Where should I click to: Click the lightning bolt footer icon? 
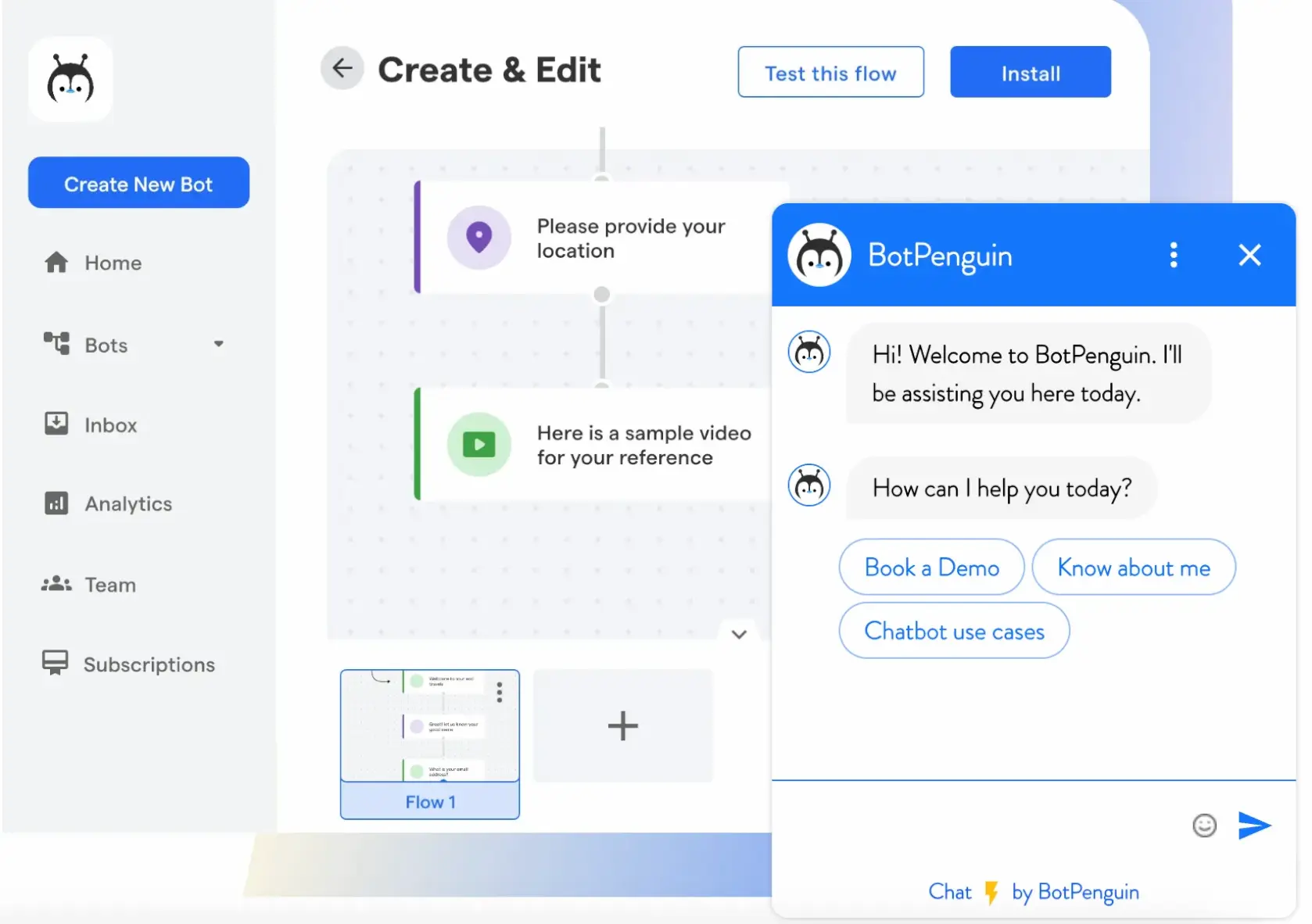pyautogui.click(x=991, y=893)
